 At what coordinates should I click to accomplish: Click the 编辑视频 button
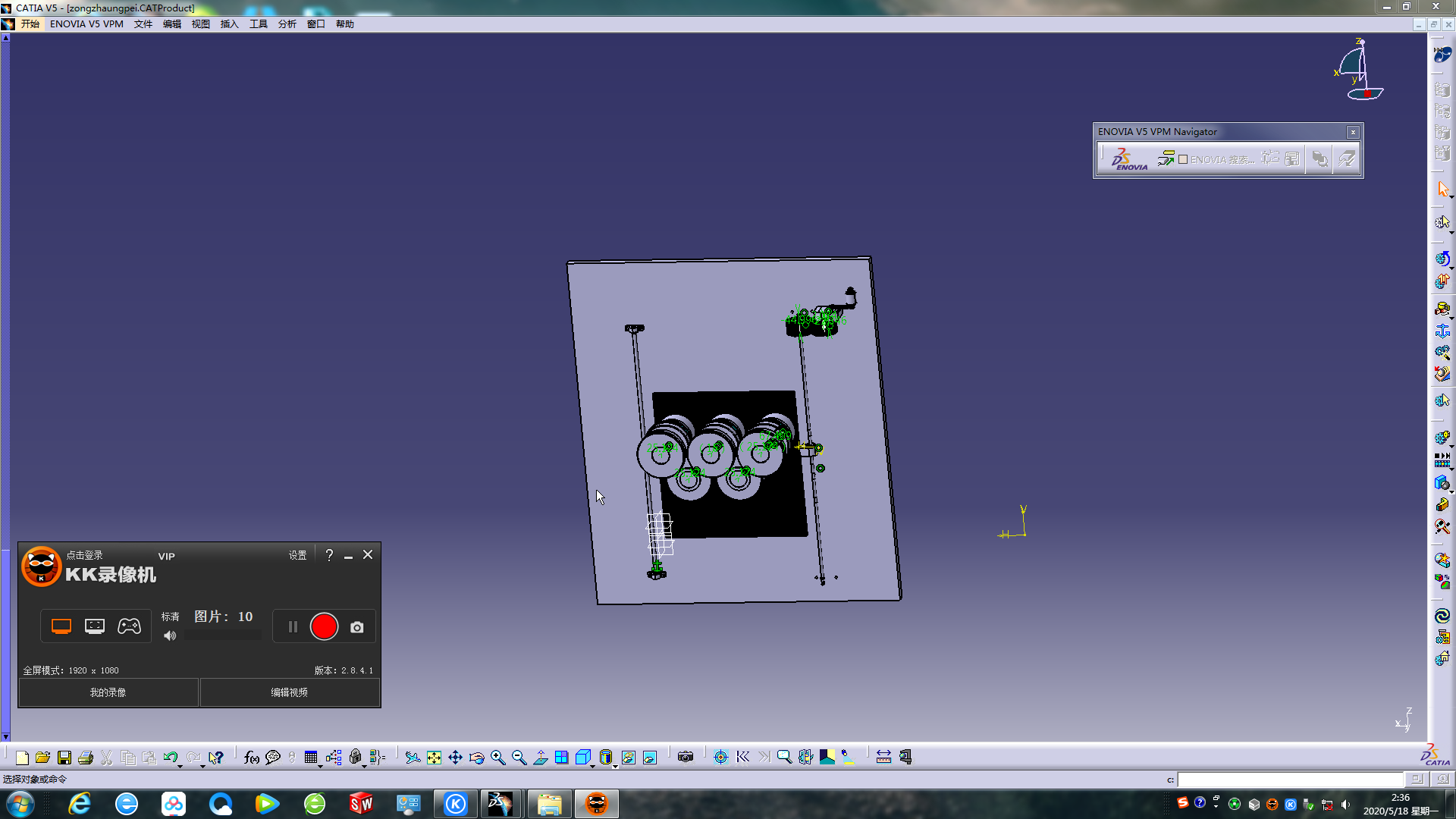coord(289,692)
